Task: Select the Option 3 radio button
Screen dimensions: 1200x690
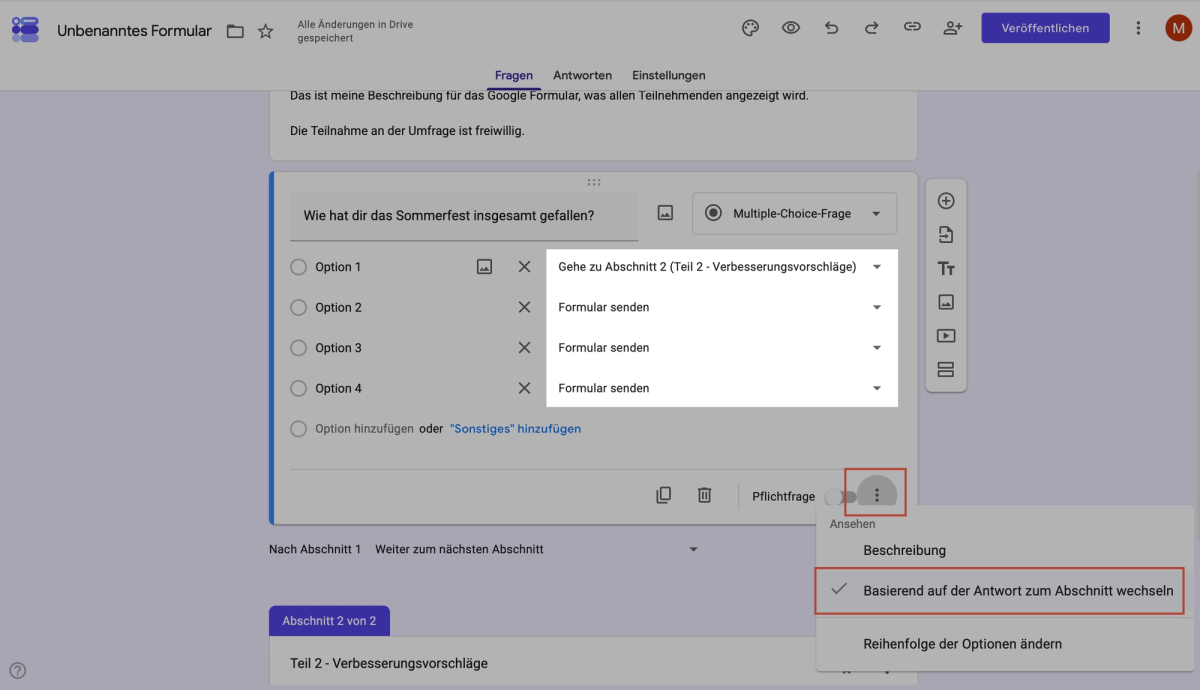Action: 298,348
